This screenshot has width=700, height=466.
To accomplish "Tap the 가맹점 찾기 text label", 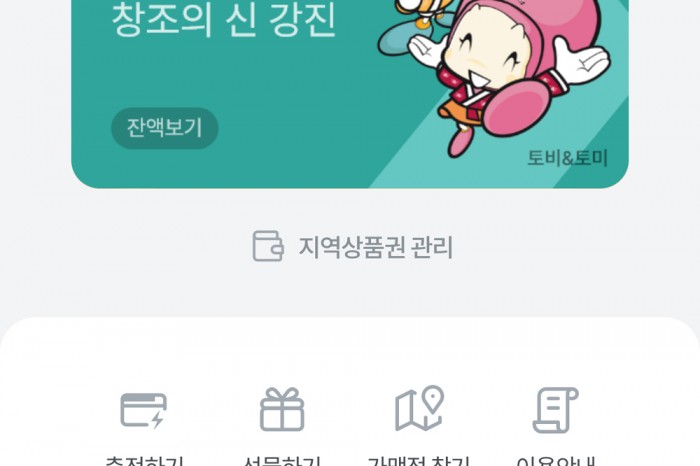I will pos(419,461).
